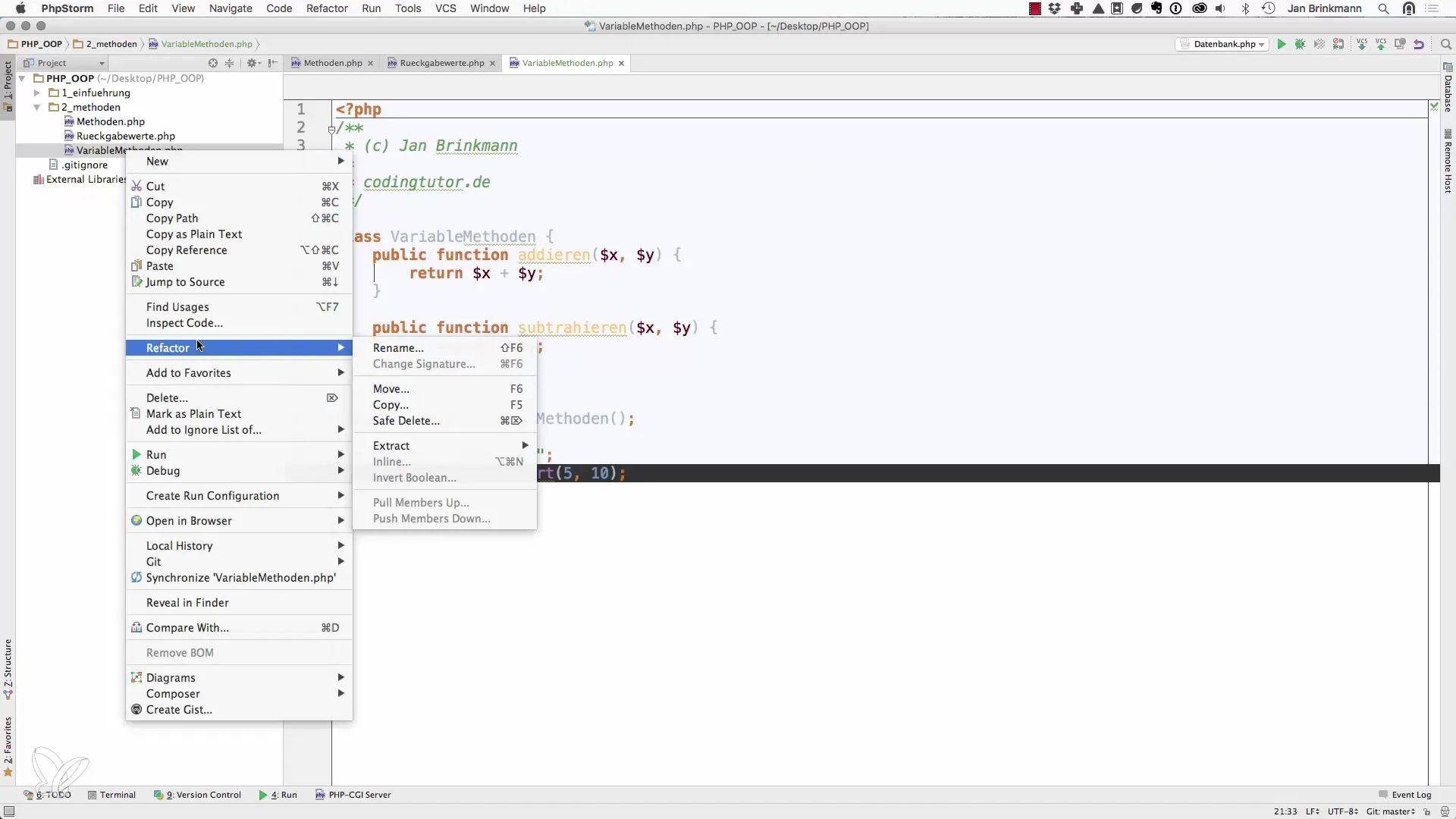This screenshot has width=1456, height=819.
Task: Select Compare With... menu entry
Action: [x=239, y=627]
